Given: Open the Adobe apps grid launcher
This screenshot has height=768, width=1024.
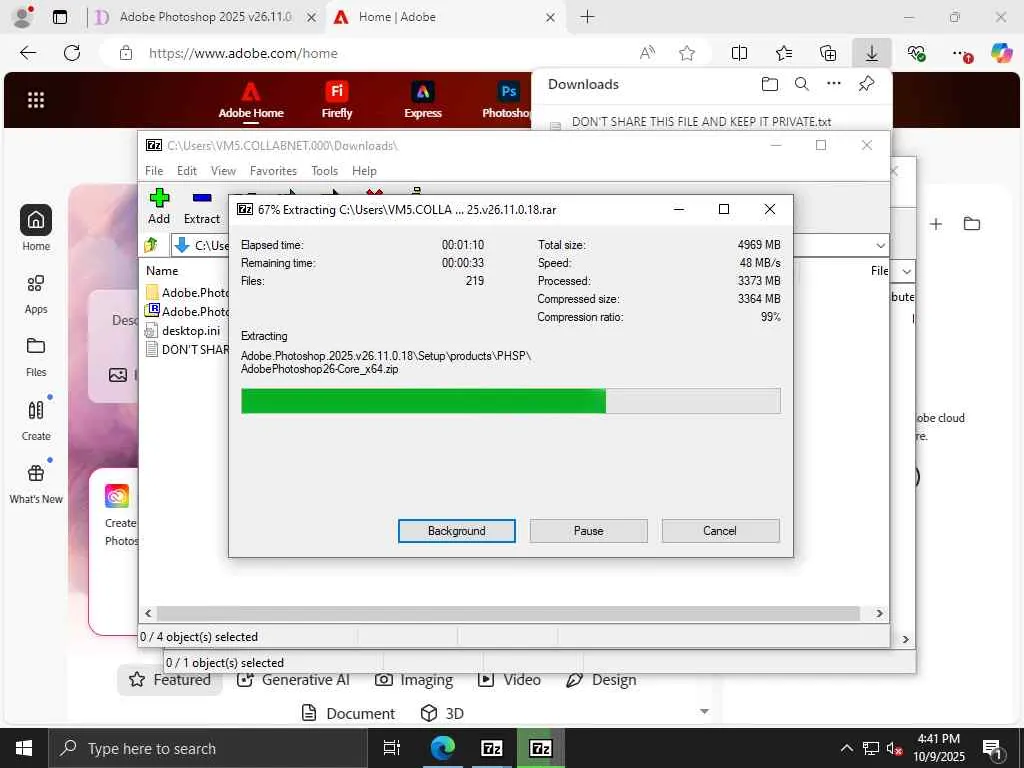Looking at the screenshot, I should click(x=36, y=100).
